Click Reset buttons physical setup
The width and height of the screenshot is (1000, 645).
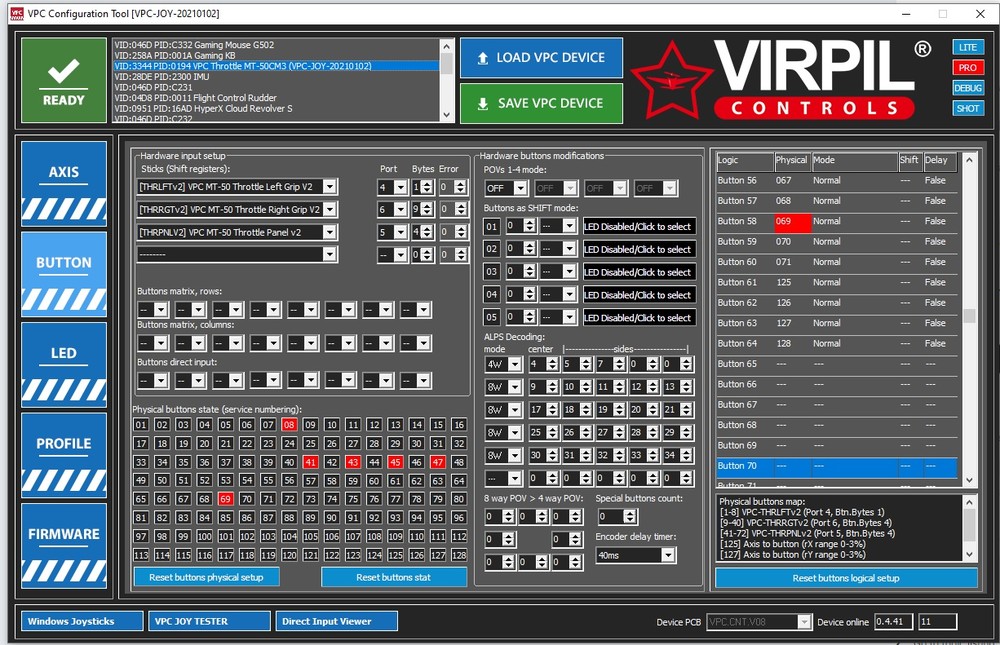click(x=206, y=577)
